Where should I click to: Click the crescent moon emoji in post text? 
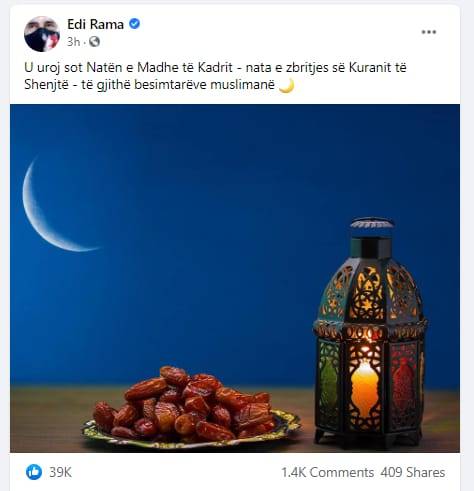pos(286,85)
